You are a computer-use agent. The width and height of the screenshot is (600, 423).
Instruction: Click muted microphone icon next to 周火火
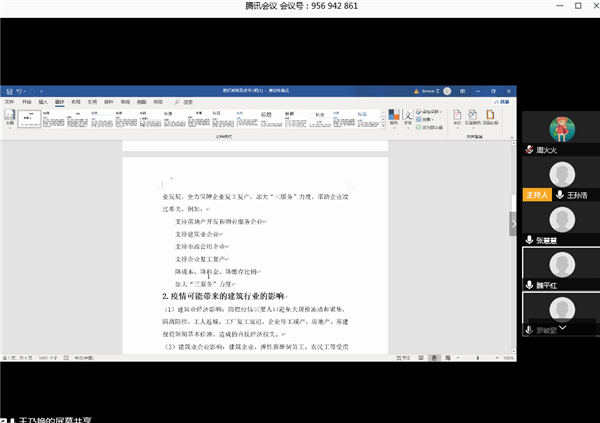pos(529,150)
